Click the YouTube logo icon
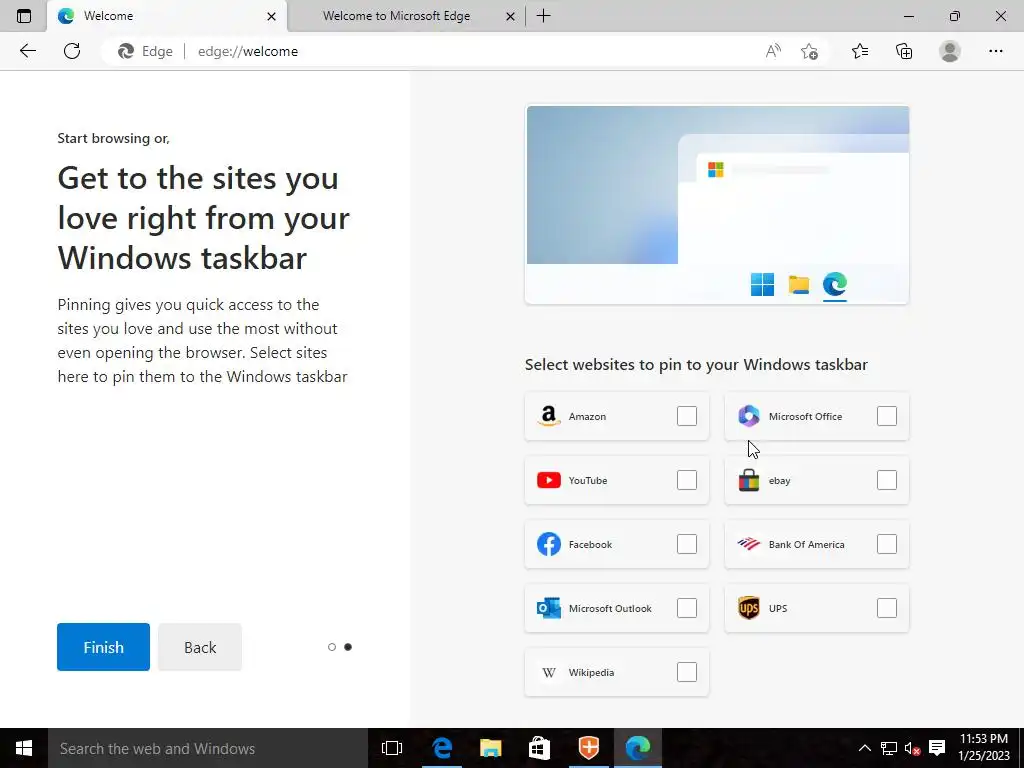1024x768 pixels. (549, 480)
